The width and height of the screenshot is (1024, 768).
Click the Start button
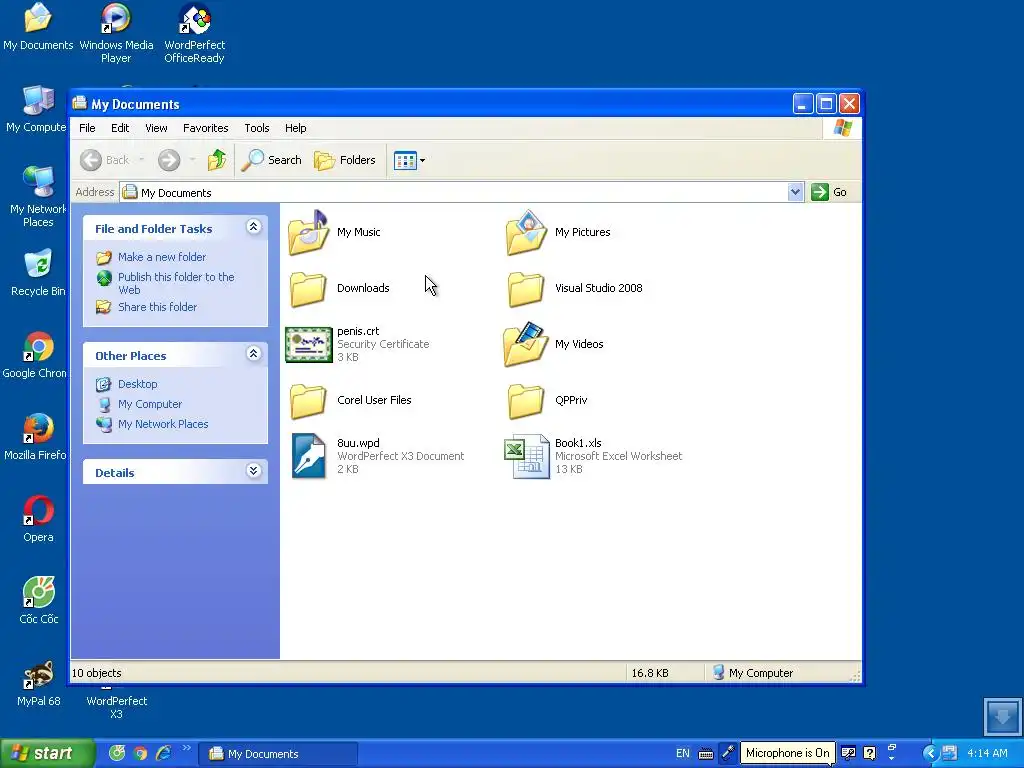coord(47,754)
